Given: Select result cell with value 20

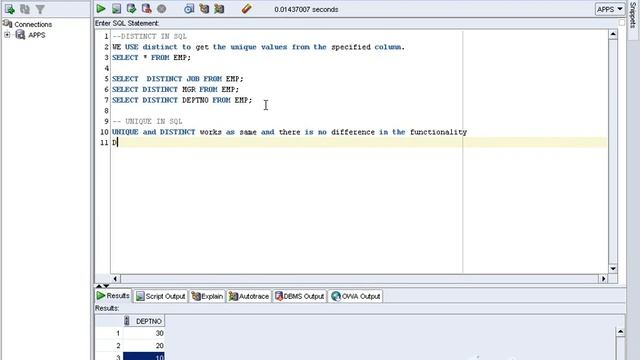Looking at the screenshot, I should click(x=144, y=346).
